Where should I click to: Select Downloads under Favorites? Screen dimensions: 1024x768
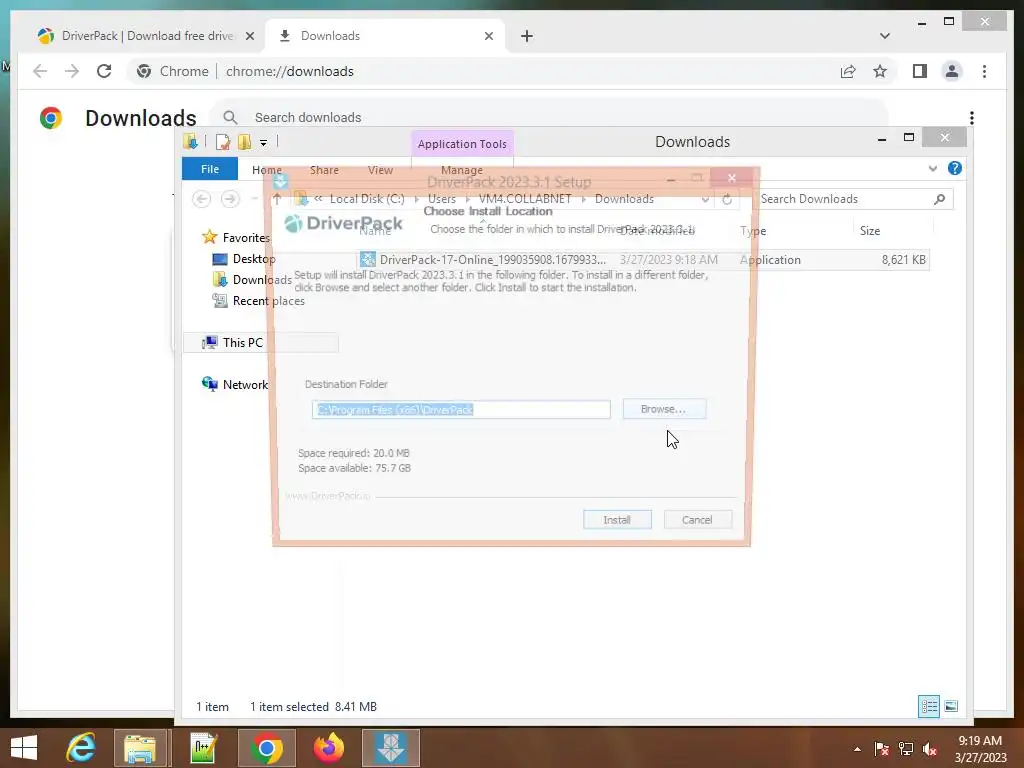coord(252,280)
